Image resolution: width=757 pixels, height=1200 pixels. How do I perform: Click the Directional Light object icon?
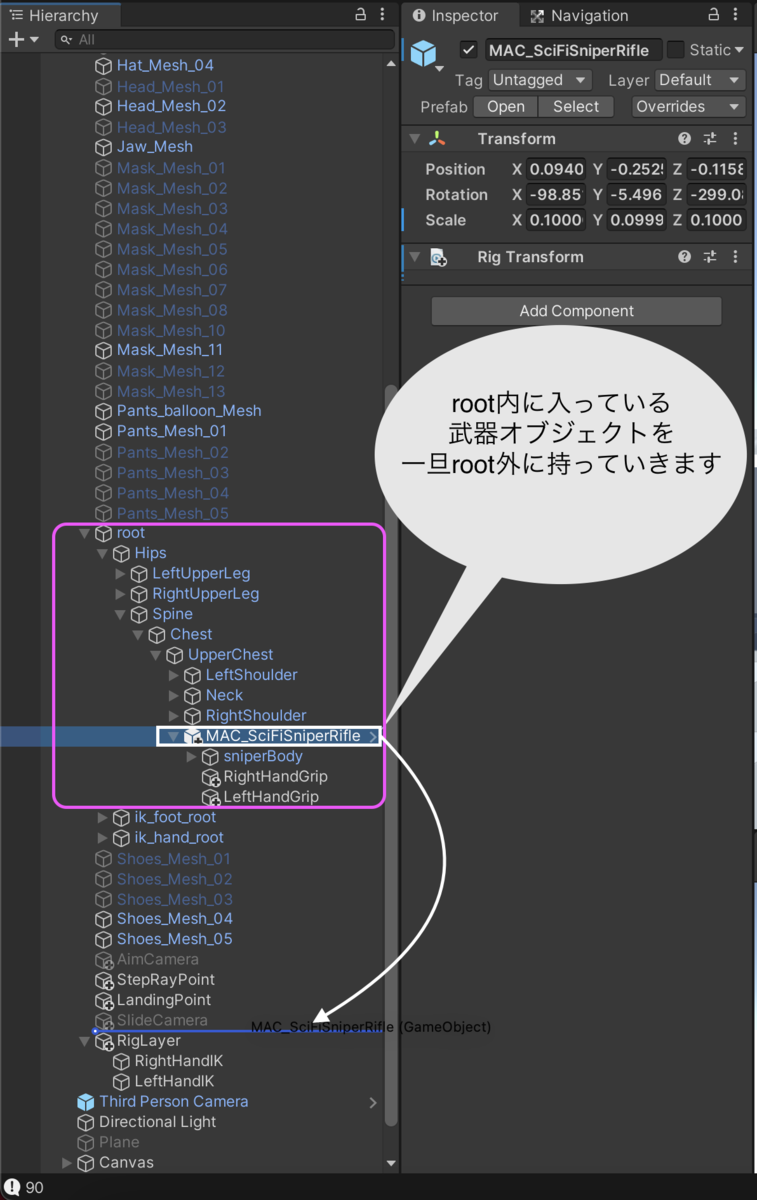pos(86,1122)
